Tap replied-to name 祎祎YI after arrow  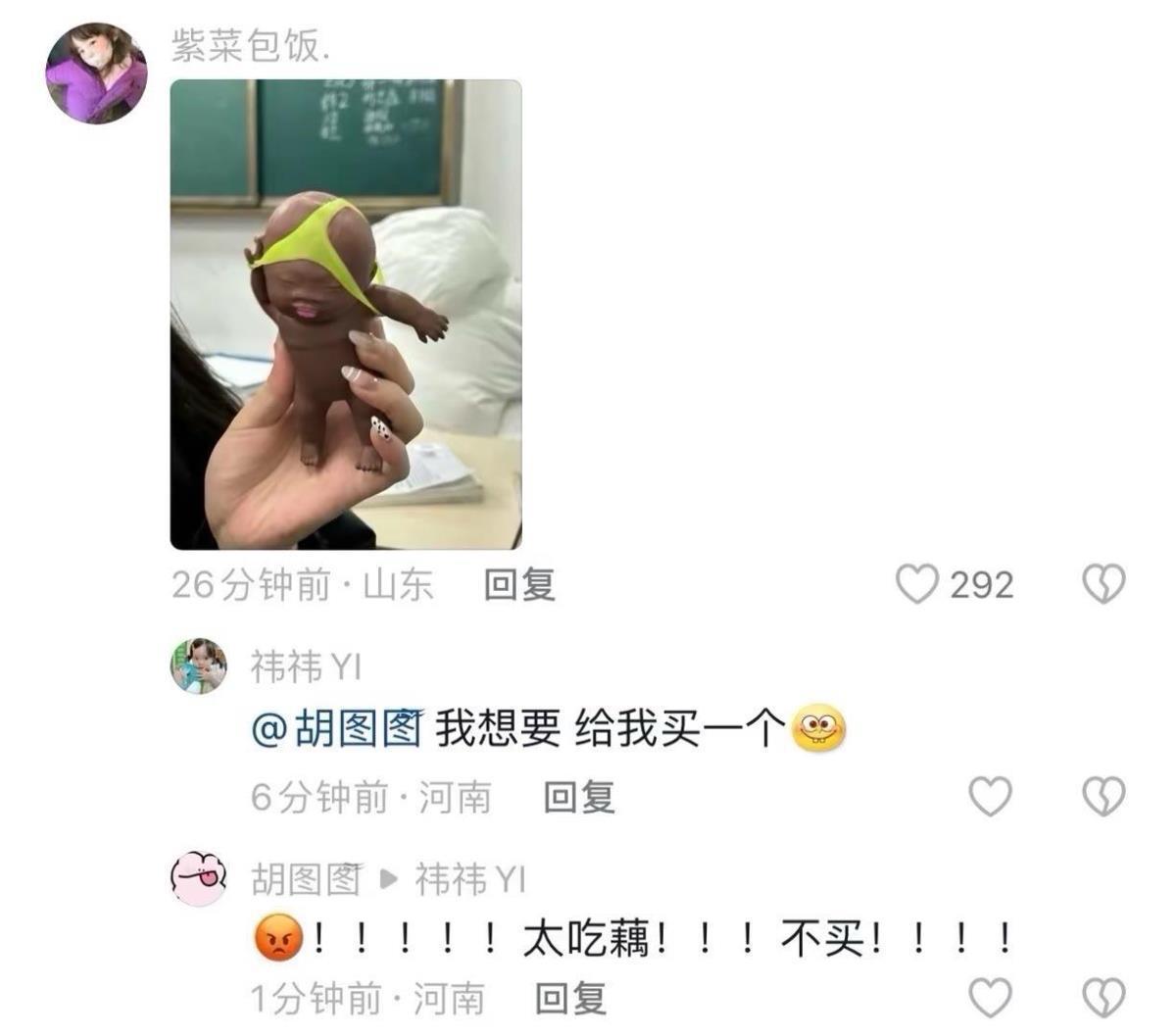tap(470, 878)
